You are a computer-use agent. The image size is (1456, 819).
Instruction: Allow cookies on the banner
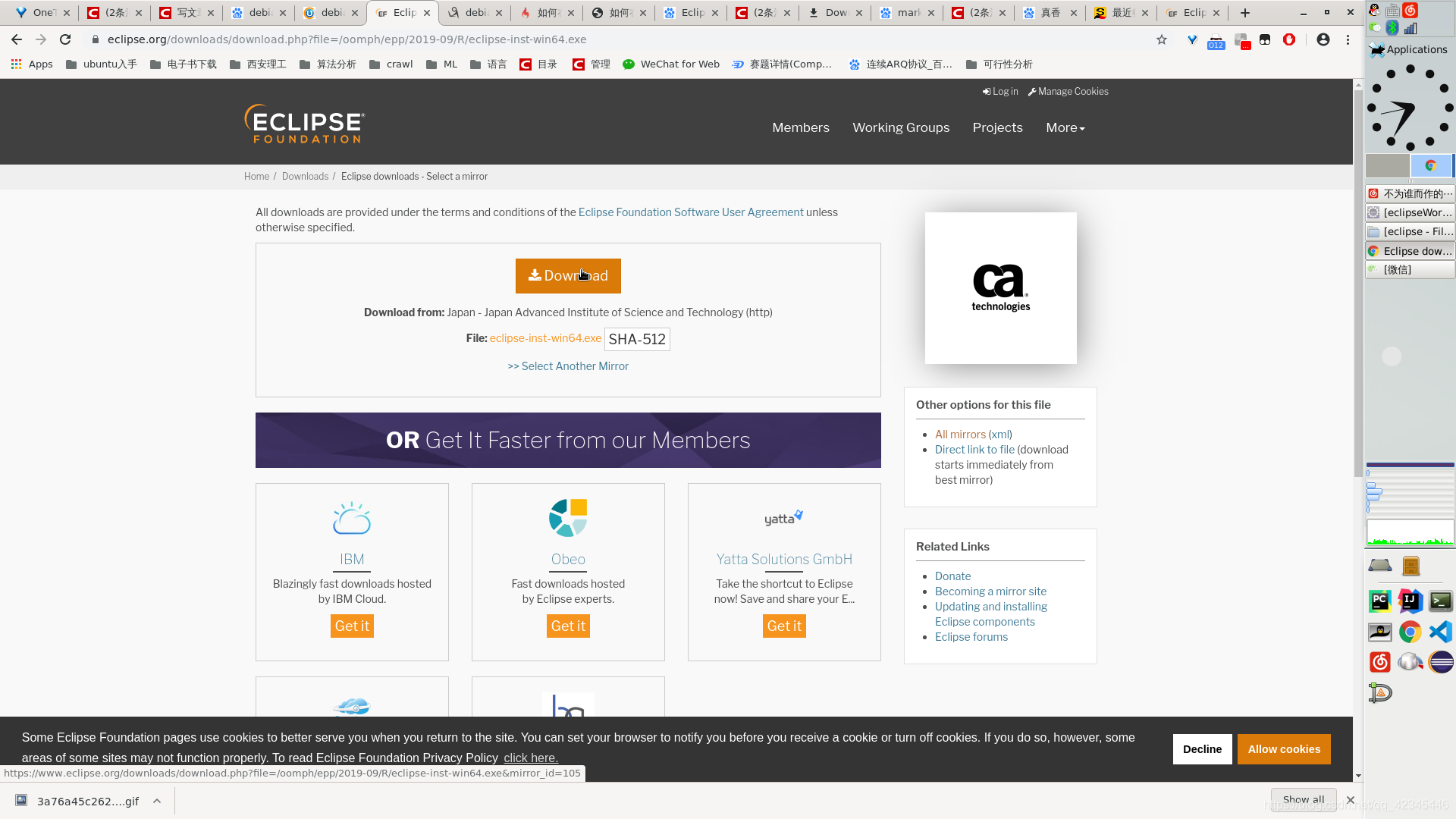[x=1284, y=749]
